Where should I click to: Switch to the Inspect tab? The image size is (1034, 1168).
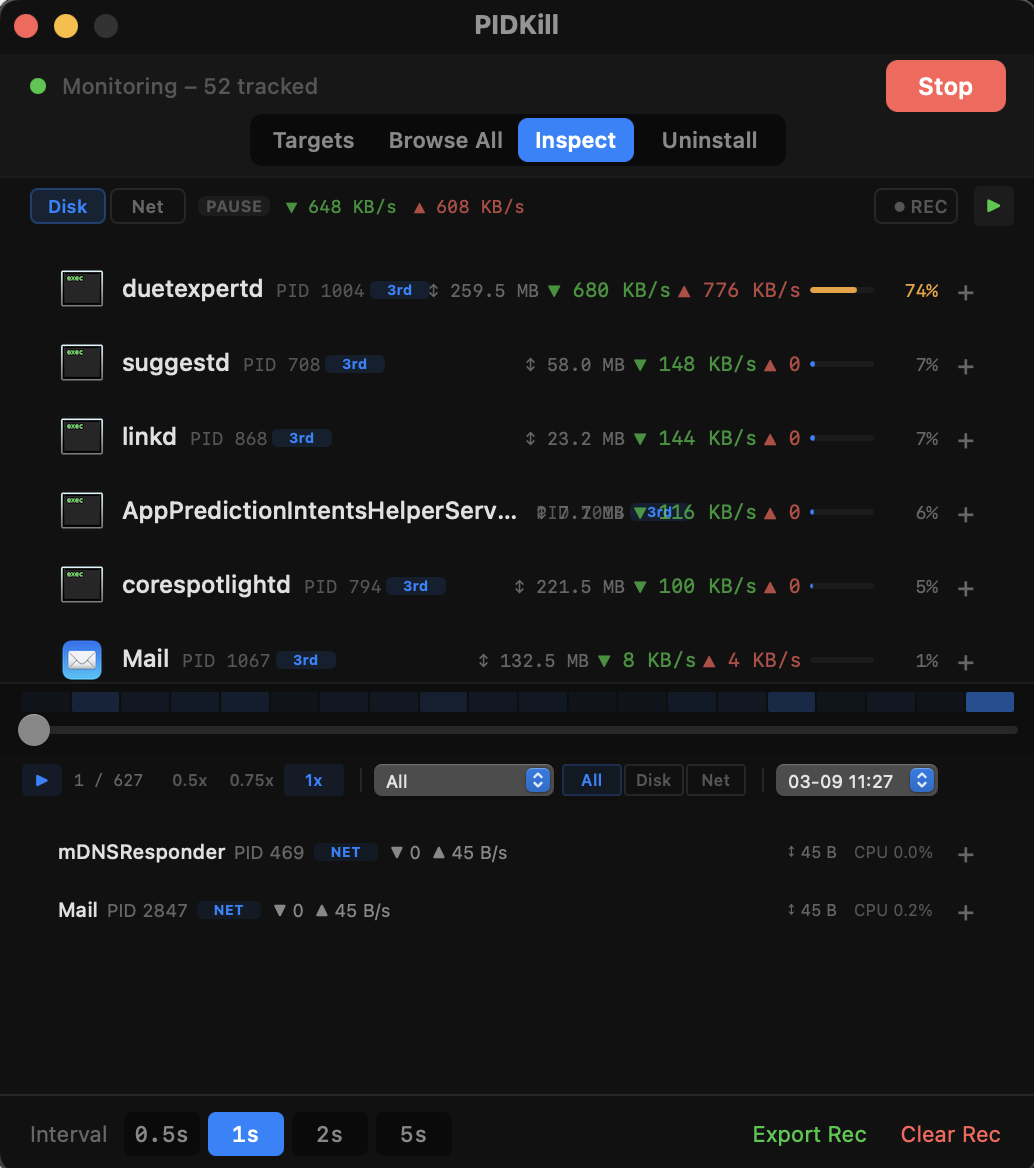[x=576, y=140]
